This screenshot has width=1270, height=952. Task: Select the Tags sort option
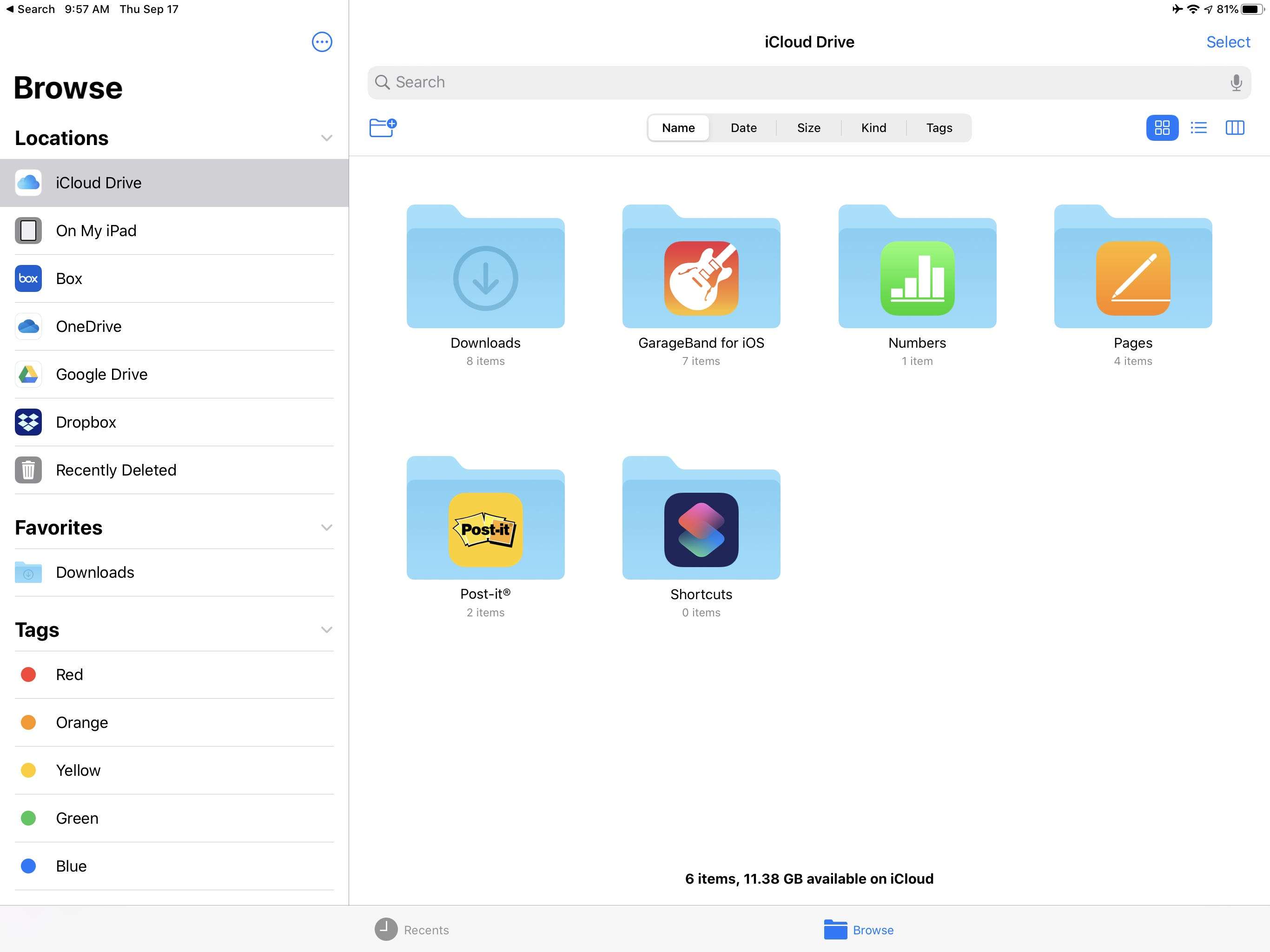(x=939, y=127)
